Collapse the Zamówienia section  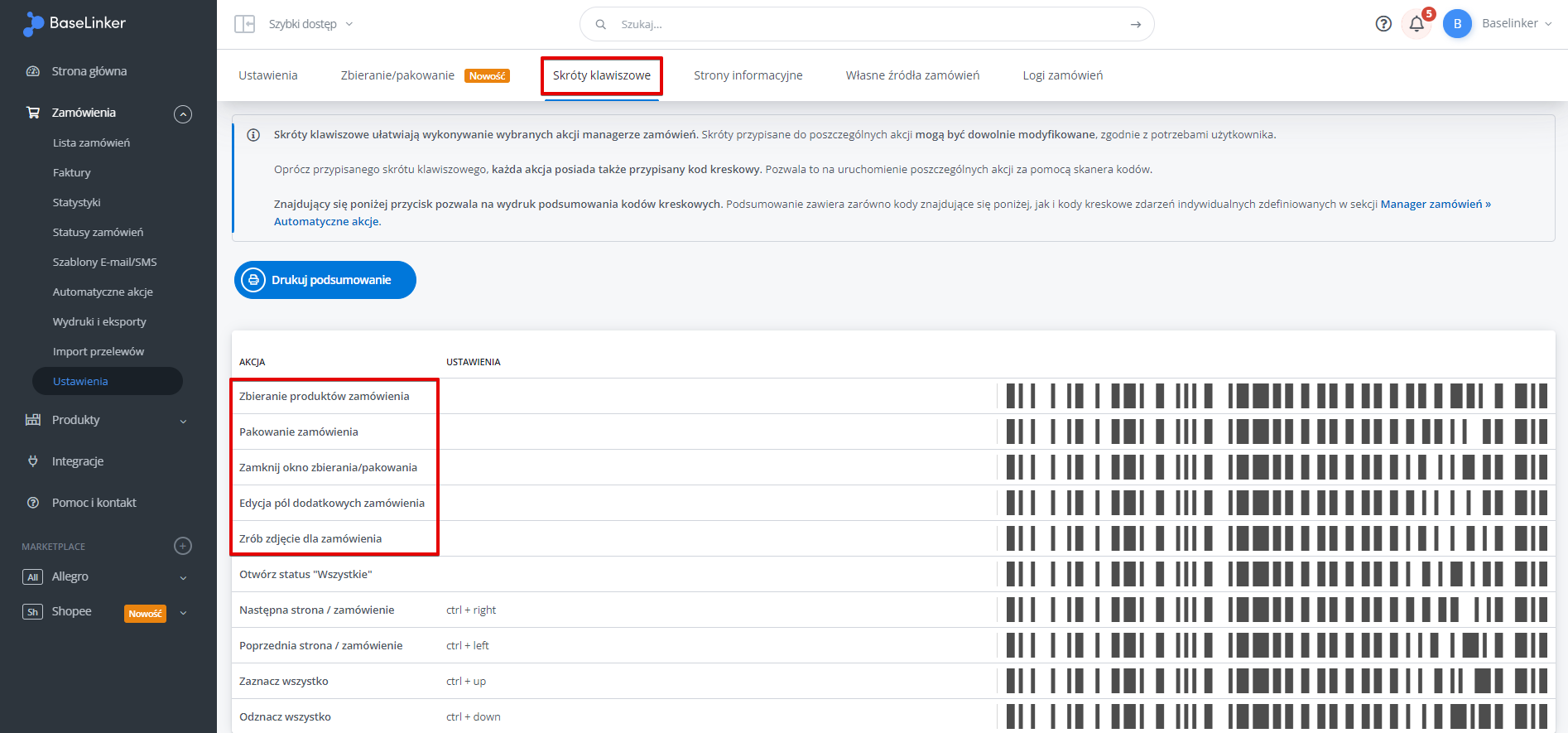[183, 114]
